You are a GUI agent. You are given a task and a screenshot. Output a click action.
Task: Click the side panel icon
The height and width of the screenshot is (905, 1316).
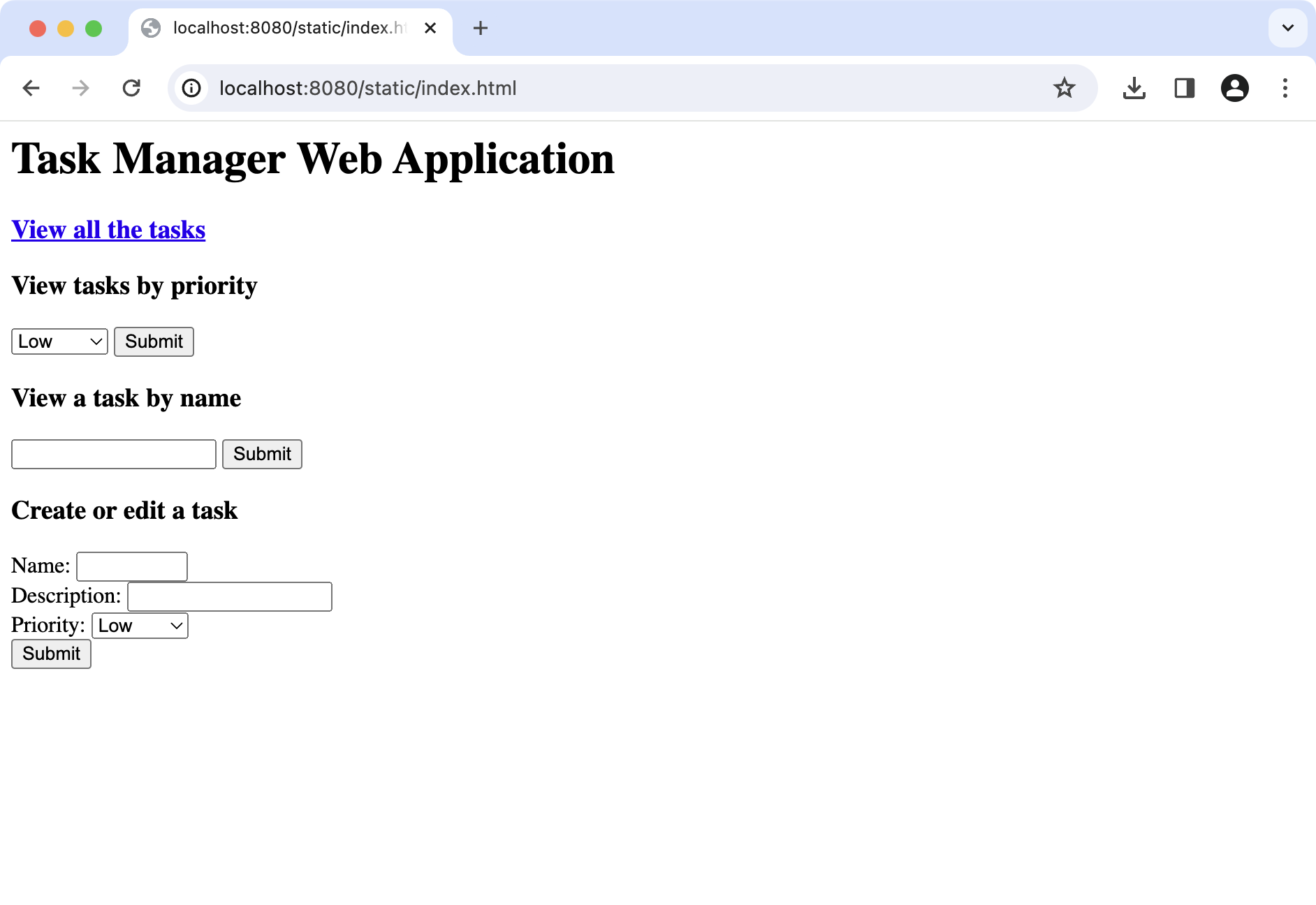click(1185, 88)
